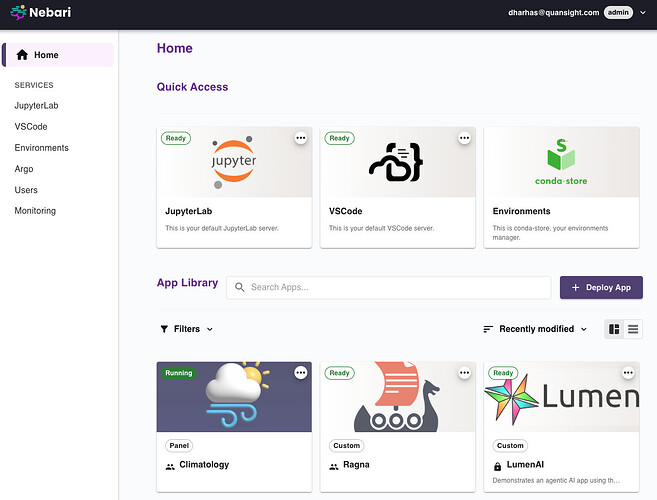657x500 pixels.
Task: Click the plus icon on Deploy App
Action: click(575, 288)
